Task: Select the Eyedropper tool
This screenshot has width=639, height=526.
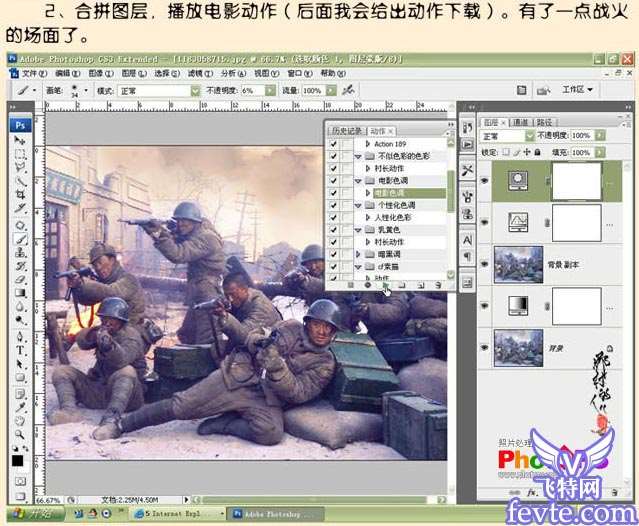Action: (x=20, y=407)
